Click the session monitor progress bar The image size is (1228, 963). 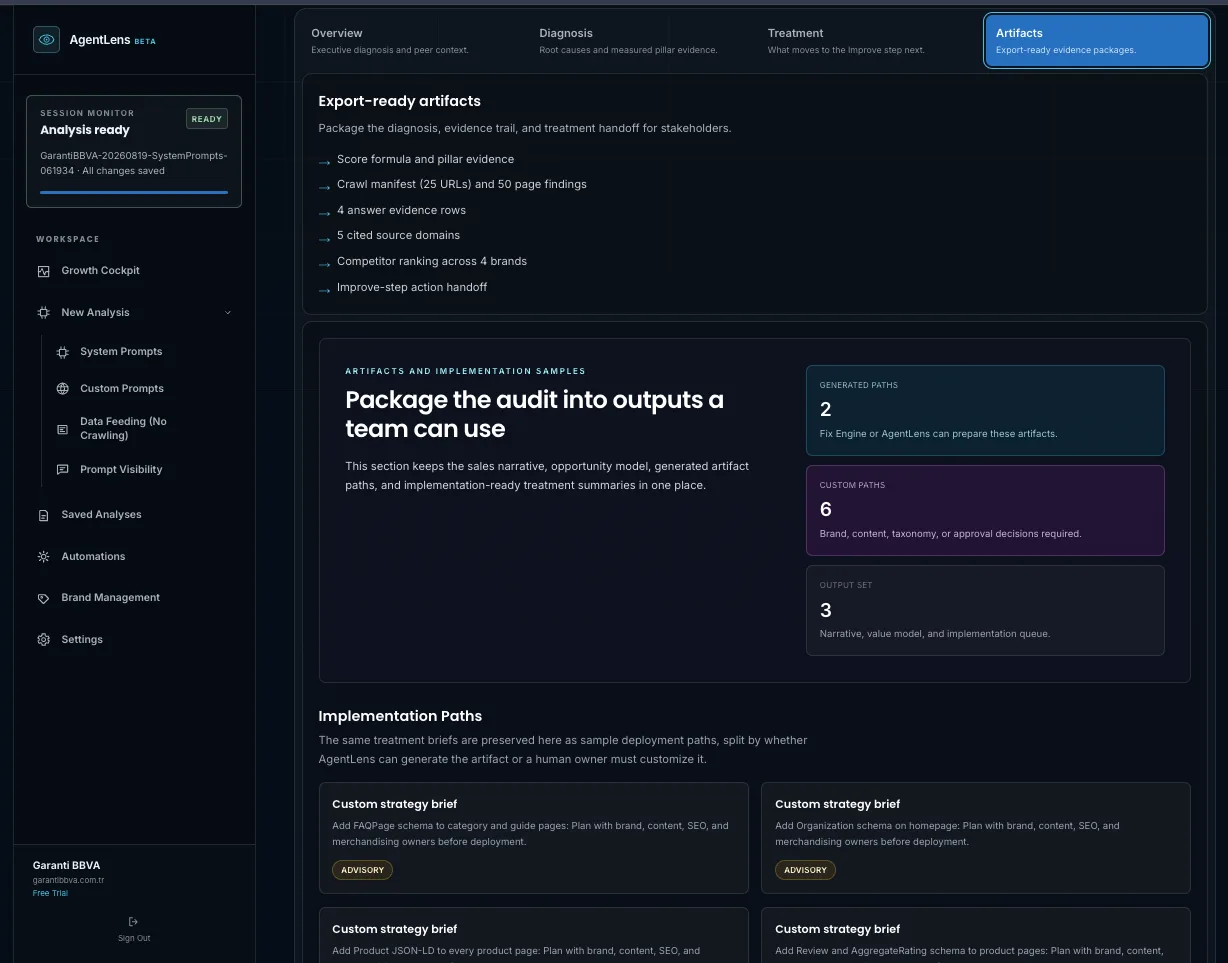tap(134, 192)
